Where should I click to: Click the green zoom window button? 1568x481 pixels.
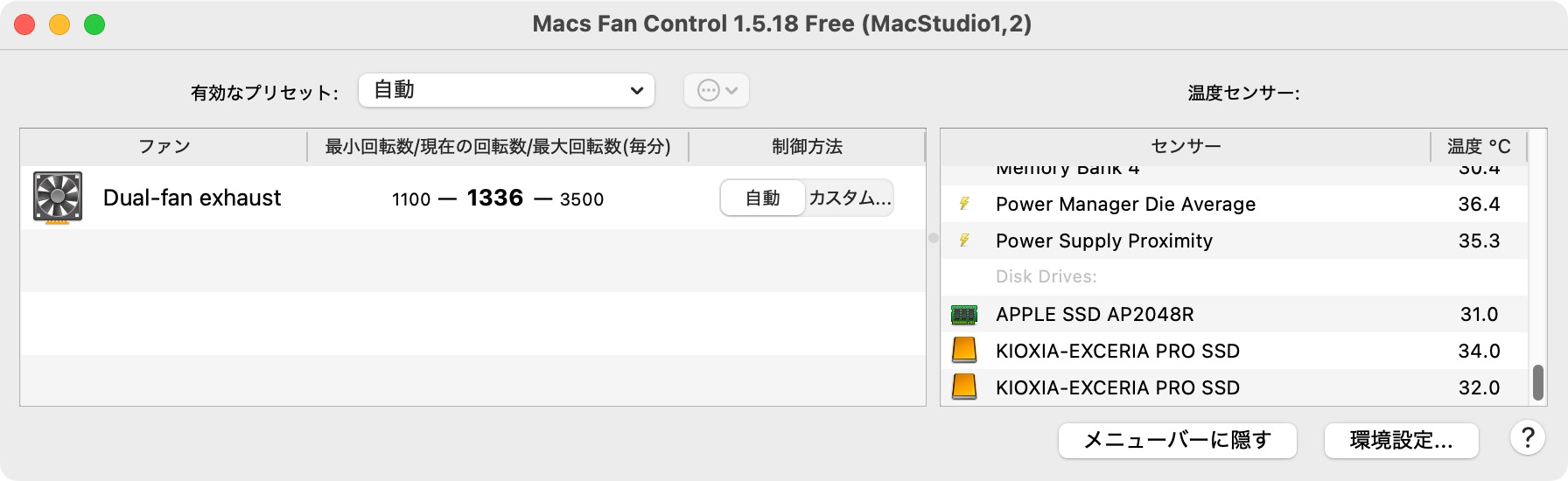click(94, 24)
